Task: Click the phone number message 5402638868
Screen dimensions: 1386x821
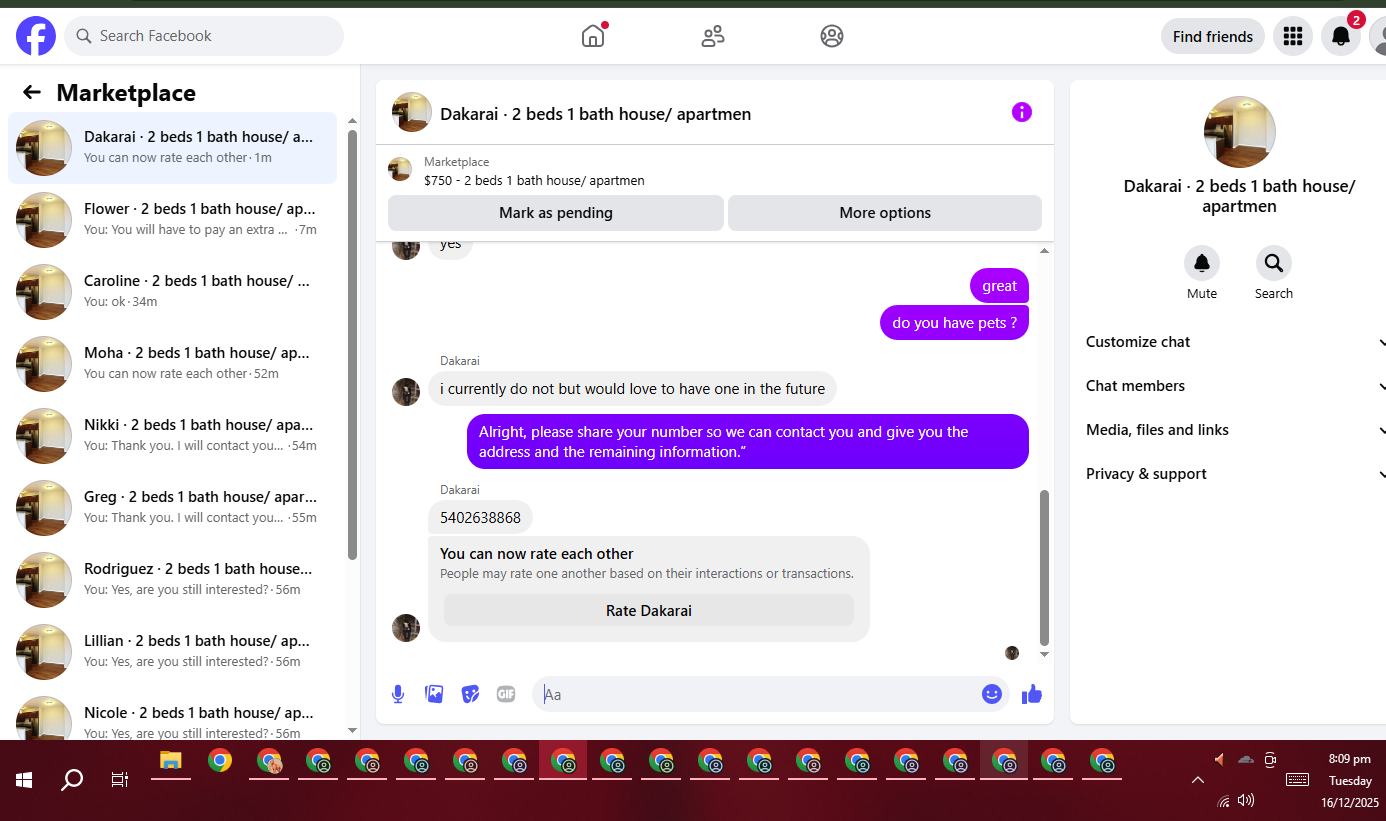Action: pyautogui.click(x=480, y=518)
